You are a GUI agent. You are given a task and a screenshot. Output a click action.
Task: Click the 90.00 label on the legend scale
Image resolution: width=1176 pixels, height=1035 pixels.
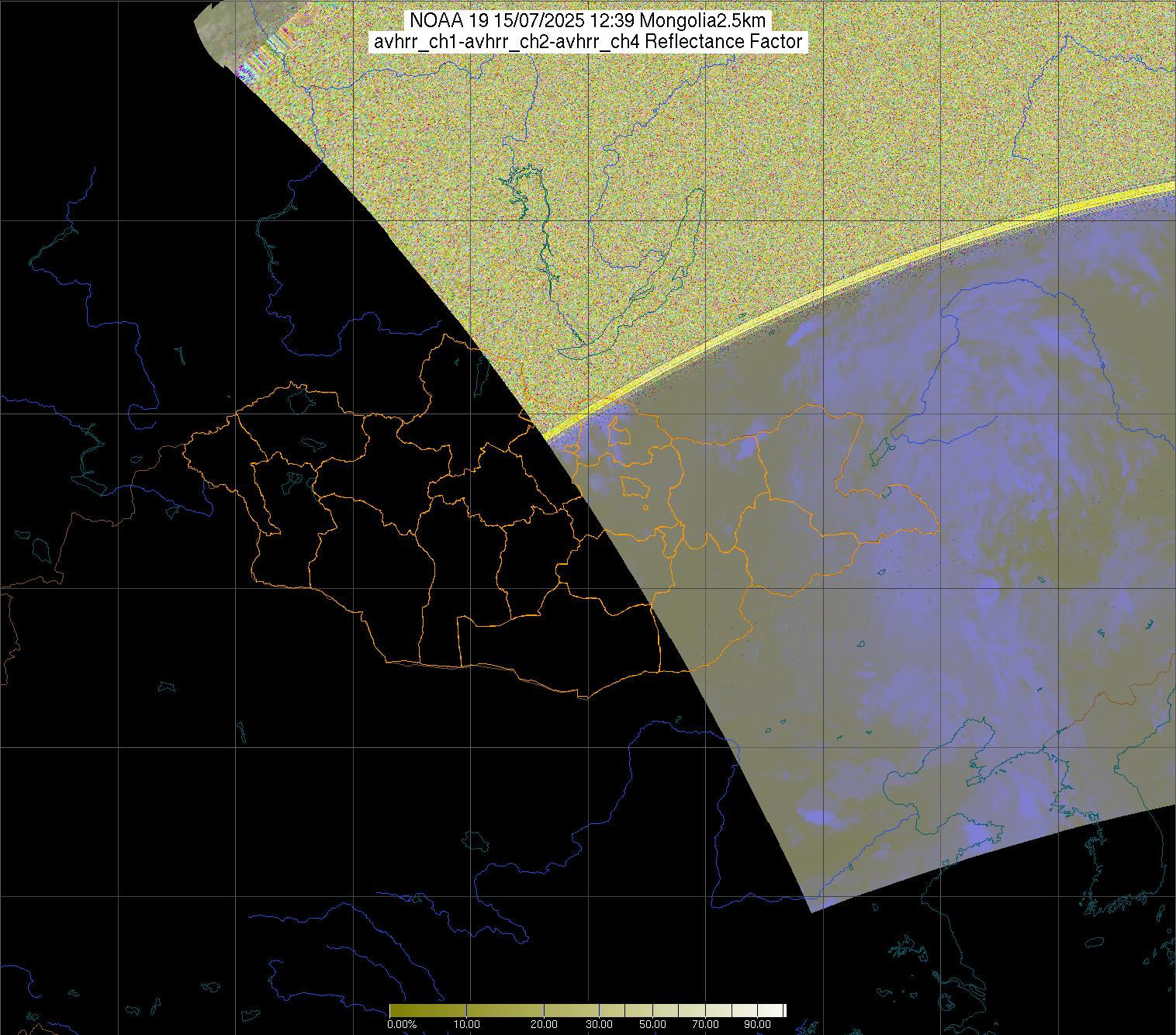[754, 1024]
